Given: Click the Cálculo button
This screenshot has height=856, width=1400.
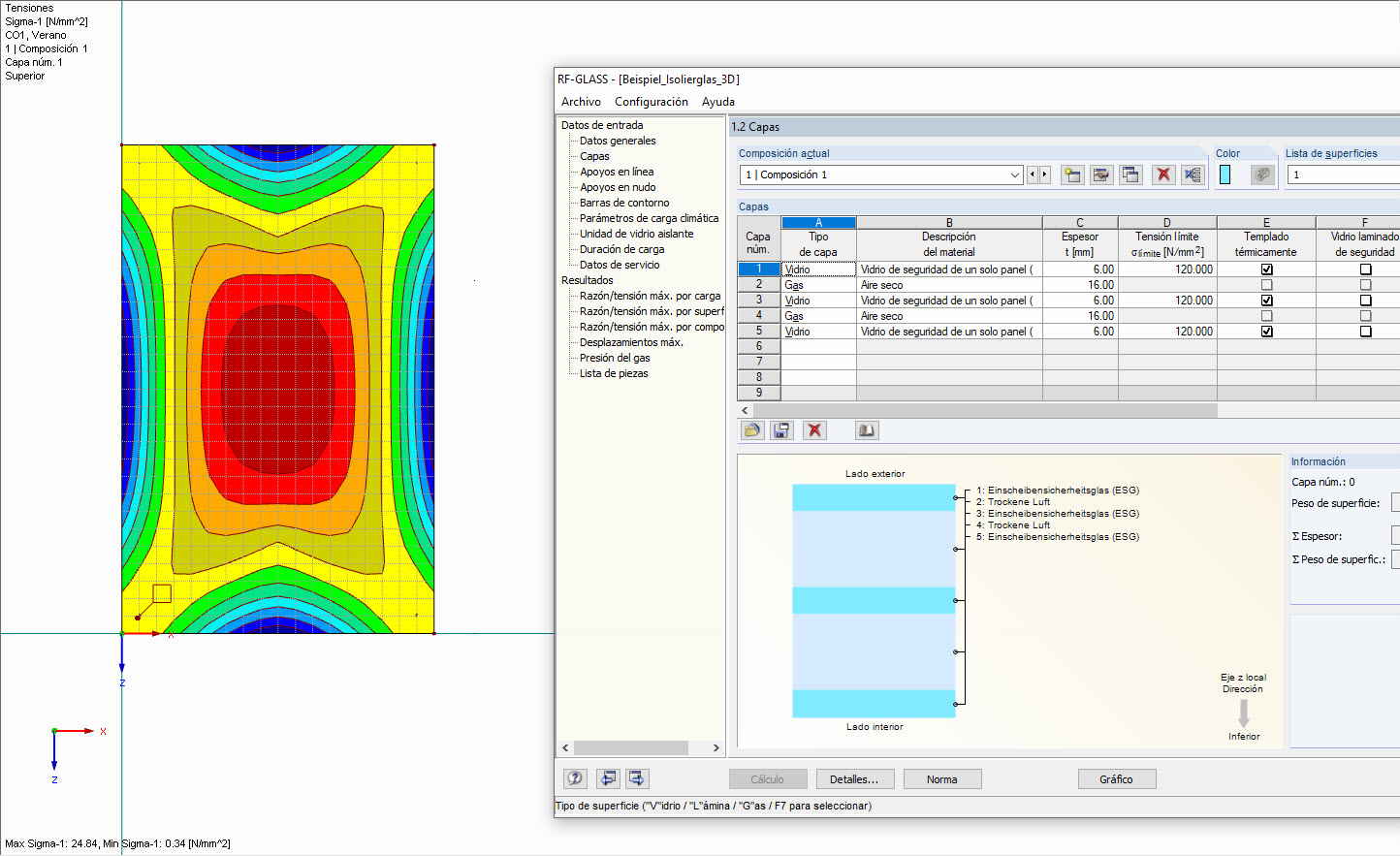Looking at the screenshot, I should [767, 779].
